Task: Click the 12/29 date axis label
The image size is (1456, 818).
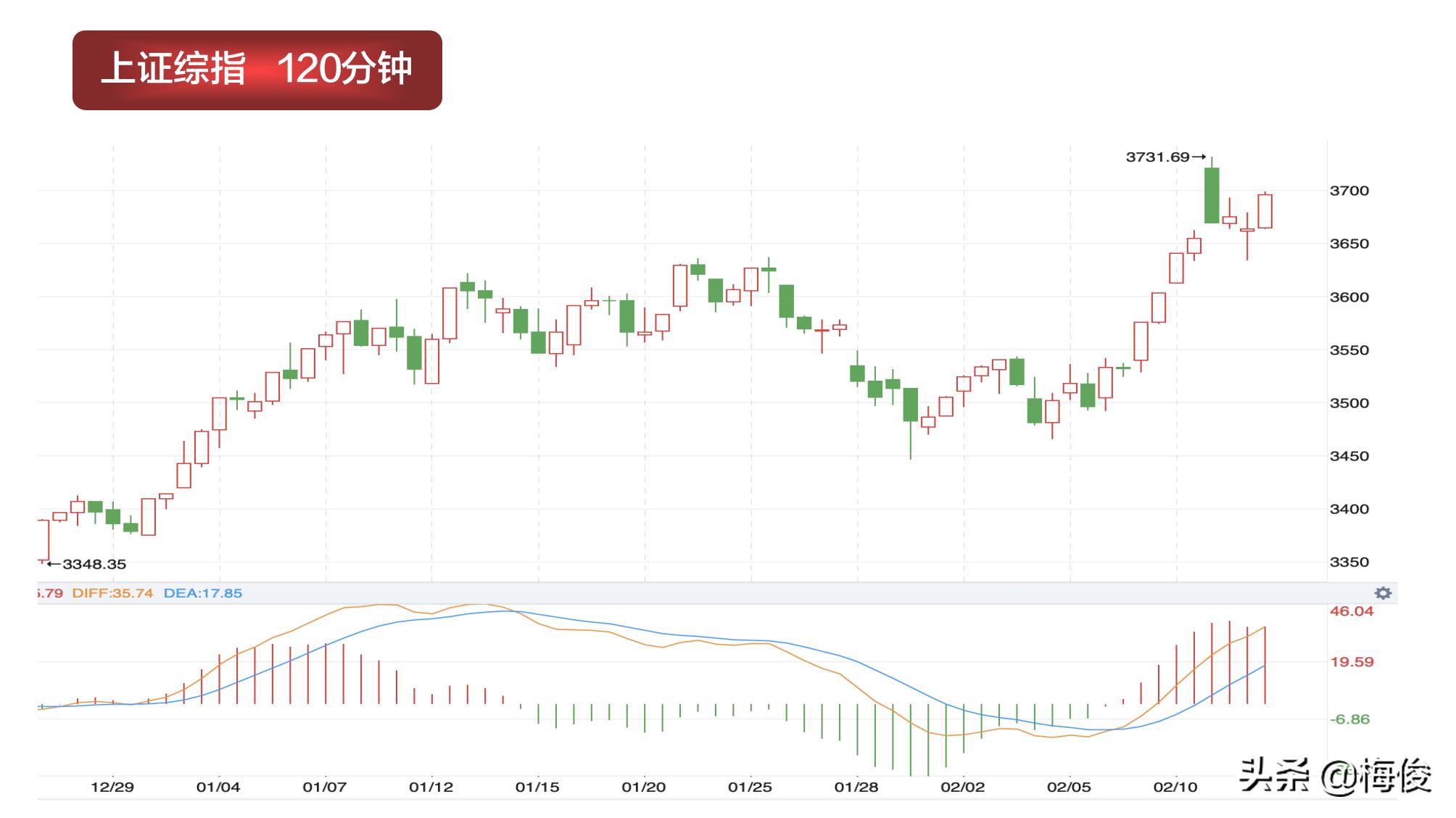Action: [x=112, y=787]
